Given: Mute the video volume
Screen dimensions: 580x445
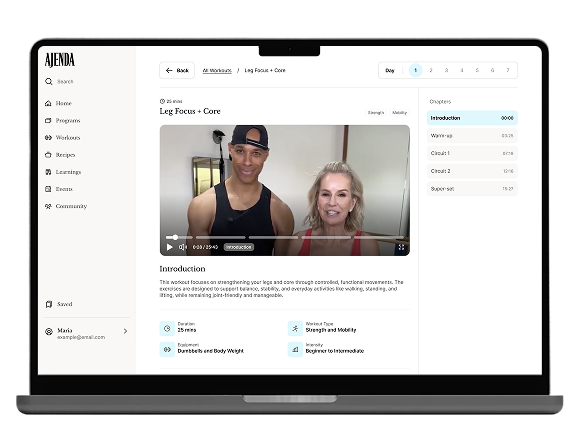Looking at the screenshot, I should click(183, 247).
